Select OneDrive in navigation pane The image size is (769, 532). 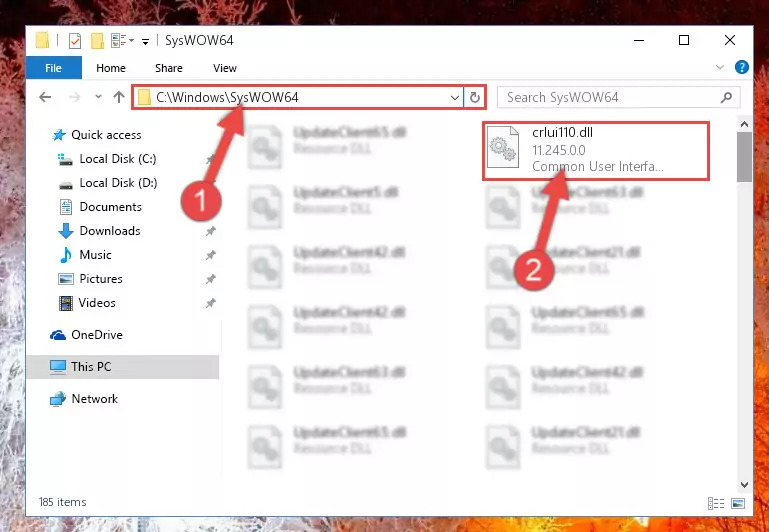97,335
